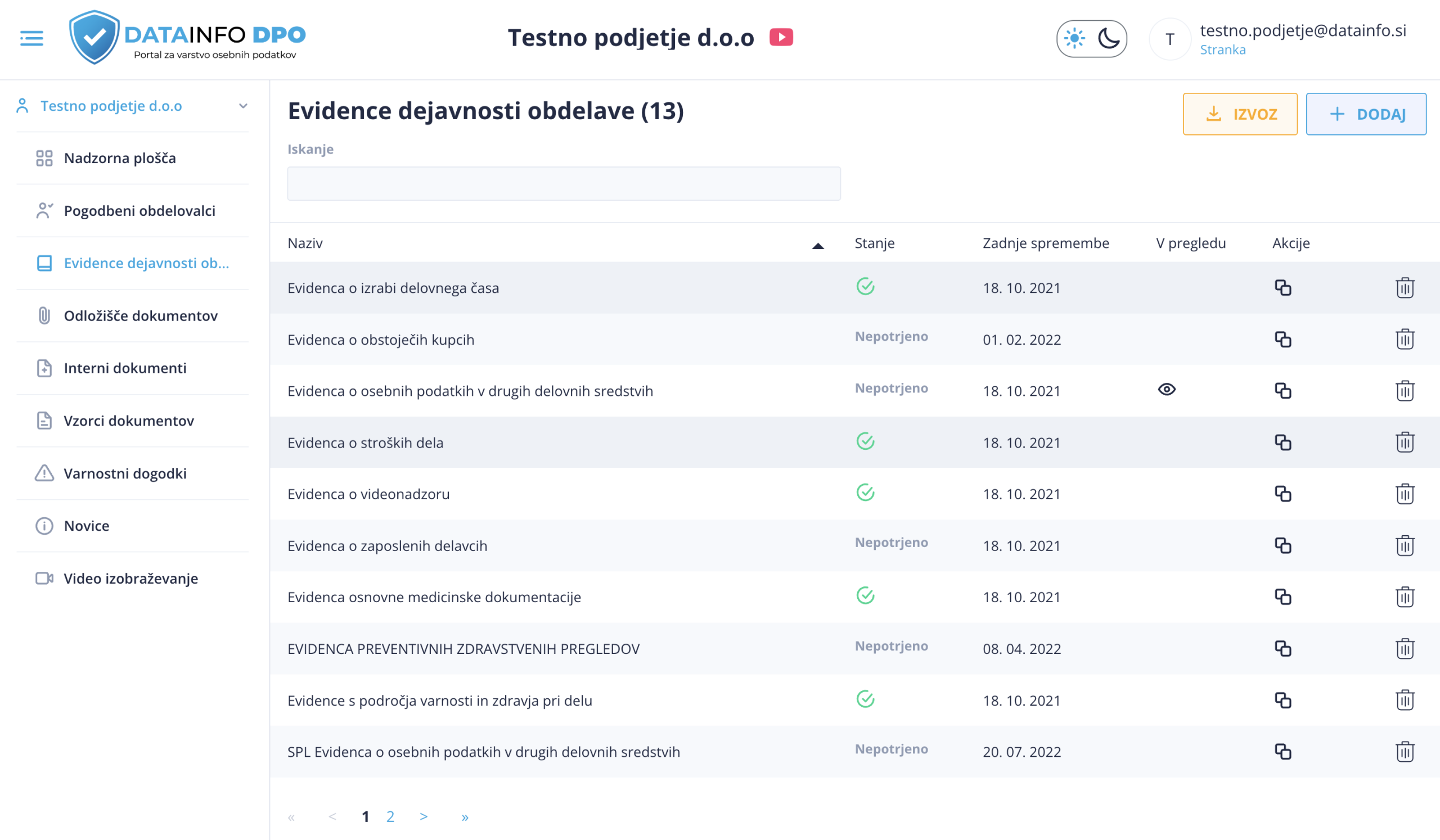Click the Stanje column header
The width and height of the screenshot is (1440, 840).
tap(874, 243)
